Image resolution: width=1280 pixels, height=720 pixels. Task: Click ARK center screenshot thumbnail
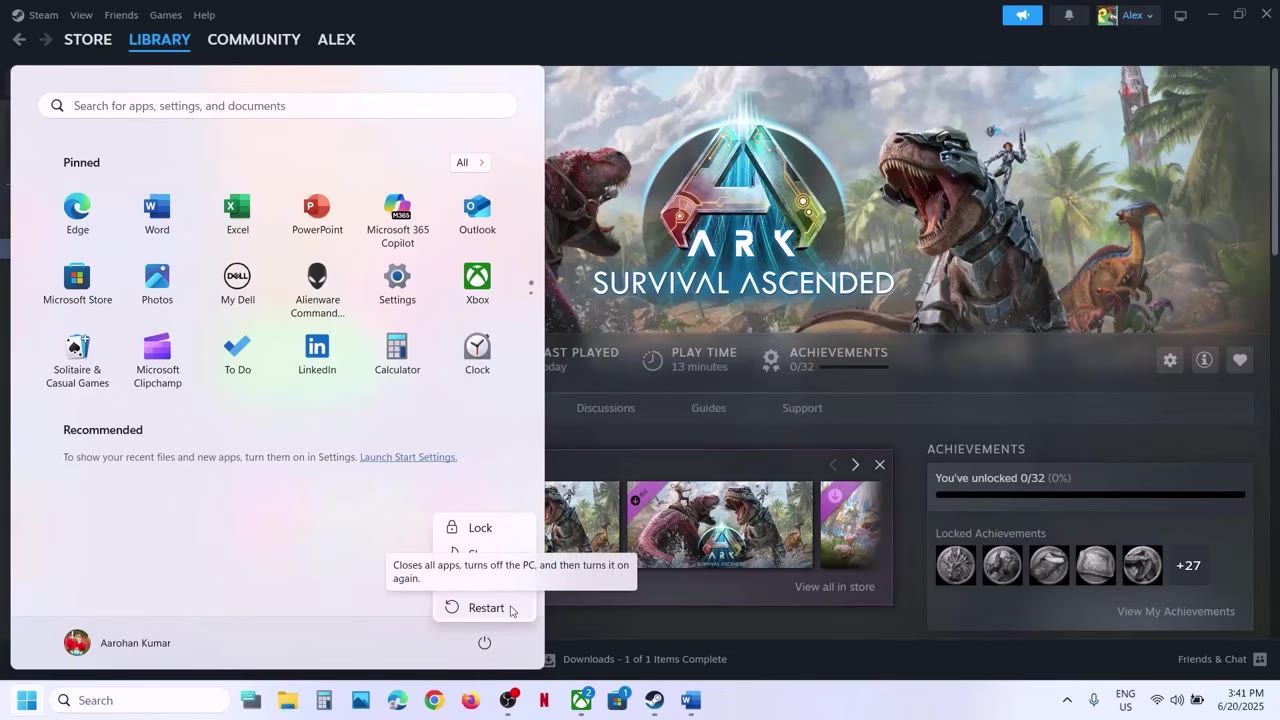720,525
